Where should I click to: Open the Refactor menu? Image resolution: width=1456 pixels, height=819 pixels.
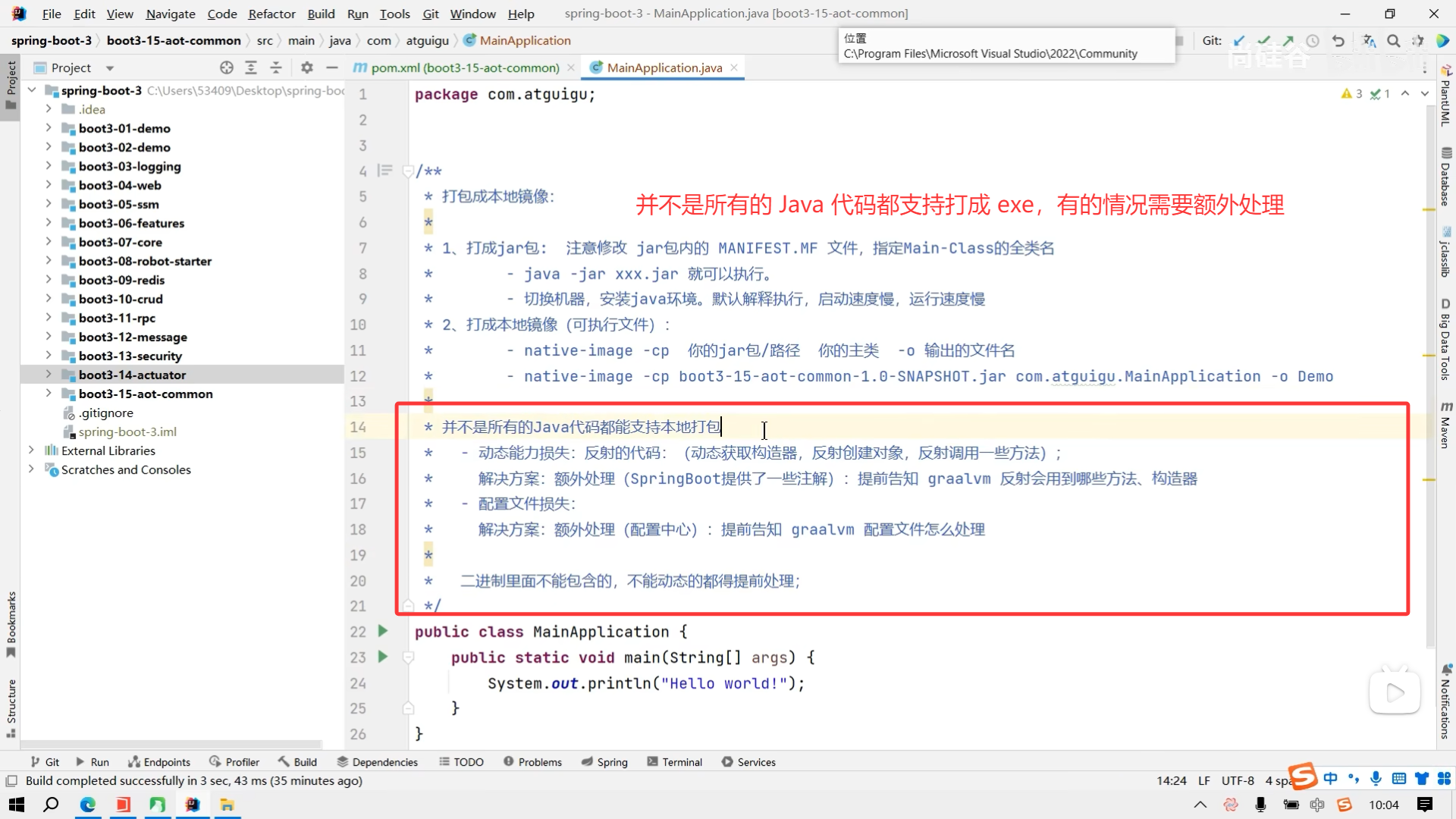coord(271,14)
